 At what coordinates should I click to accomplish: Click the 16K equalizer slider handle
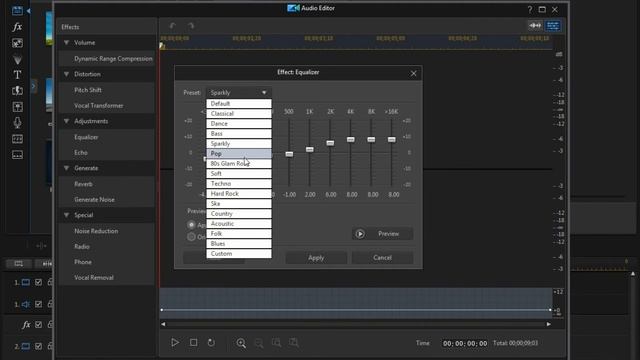[391, 140]
